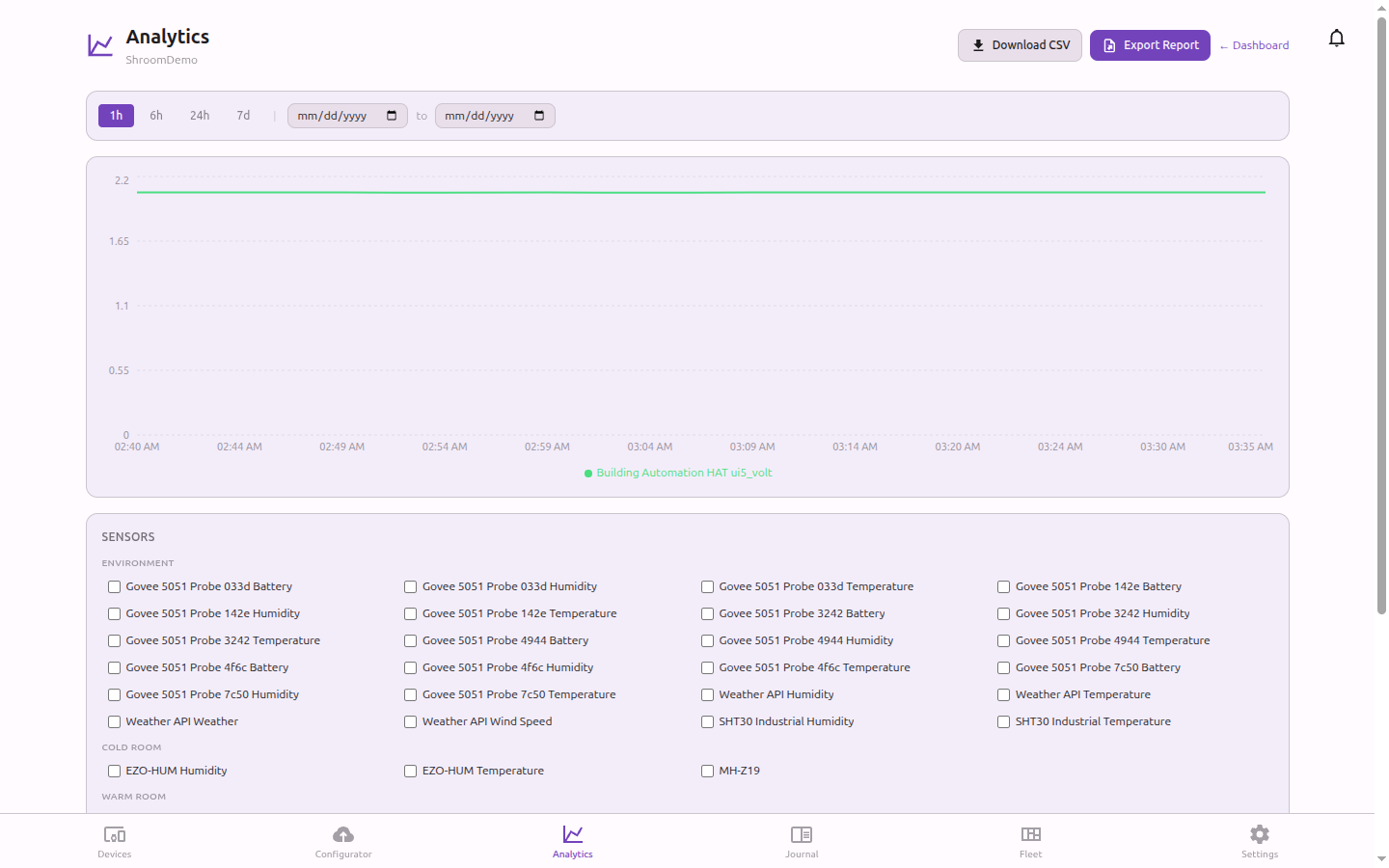The image size is (1389, 868).
Task: Select the 1h time range
Action: click(x=116, y=116)
